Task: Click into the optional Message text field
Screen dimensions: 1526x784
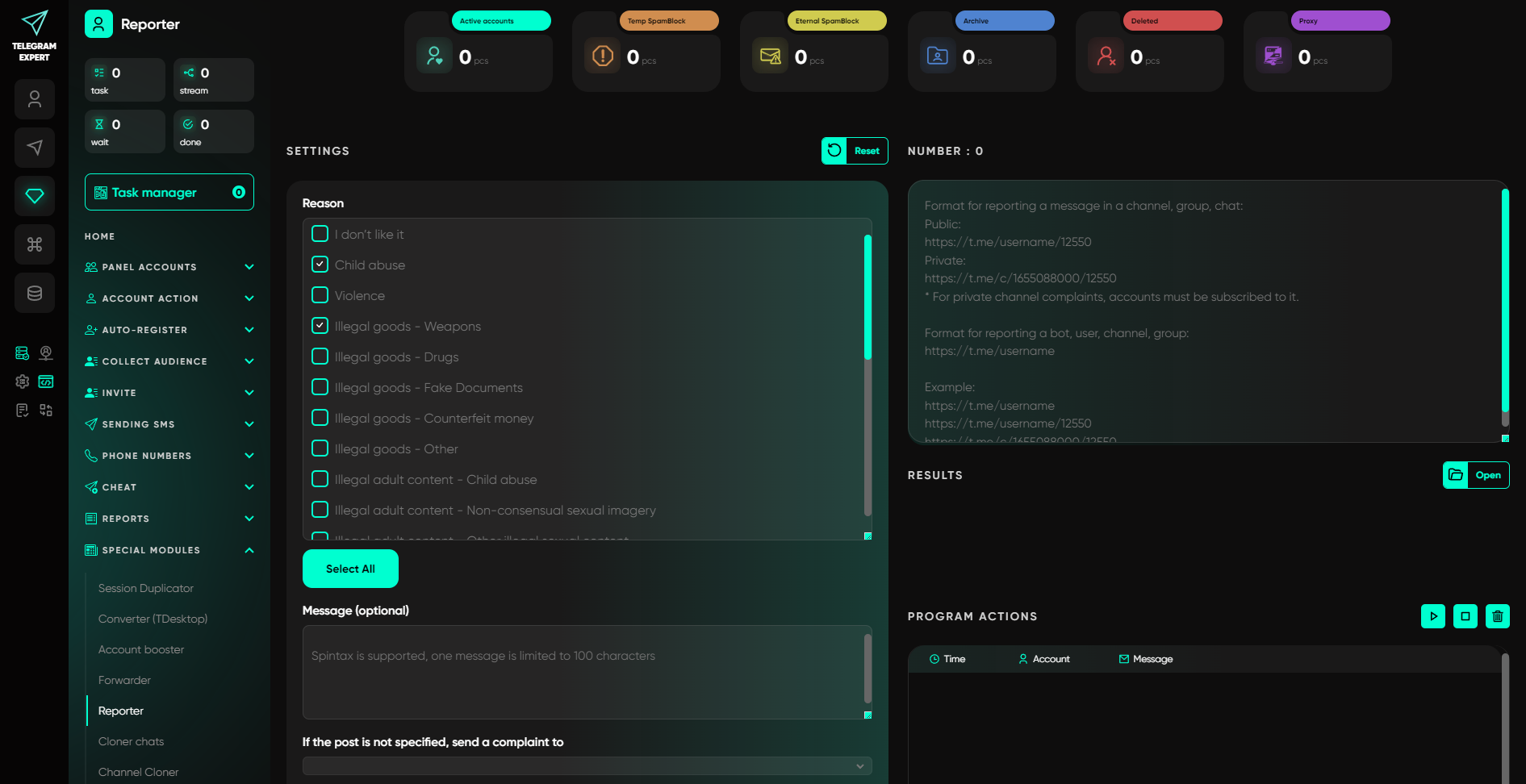Action: tap(583, 672)
